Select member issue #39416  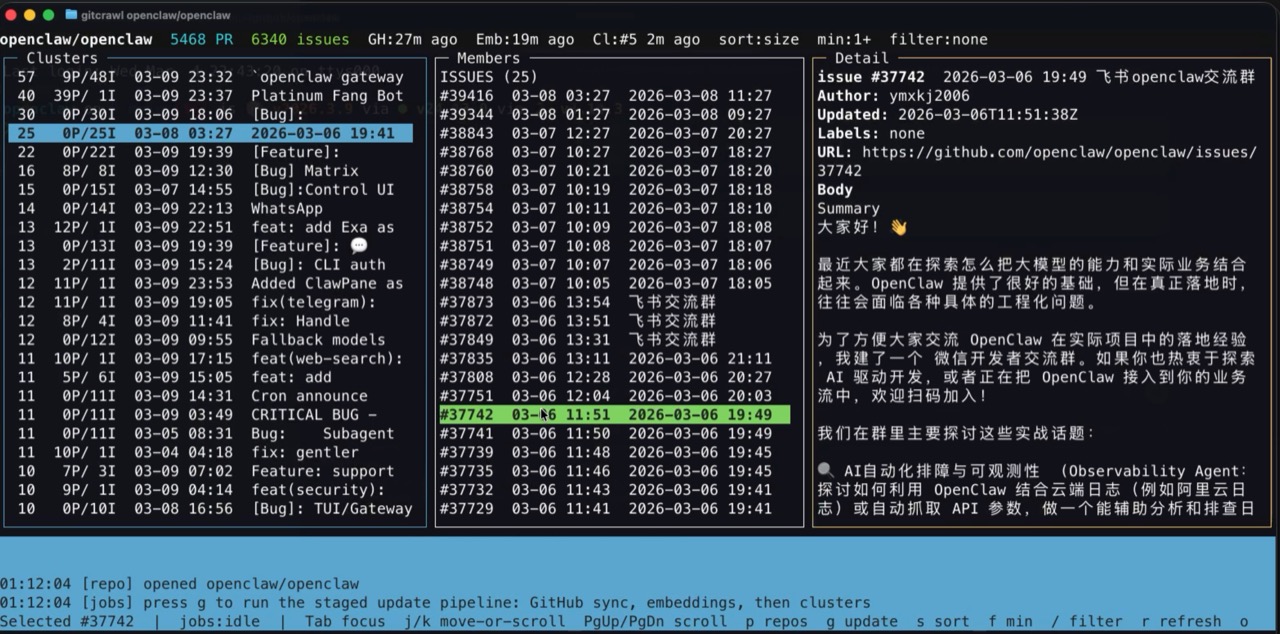(614, 96)
